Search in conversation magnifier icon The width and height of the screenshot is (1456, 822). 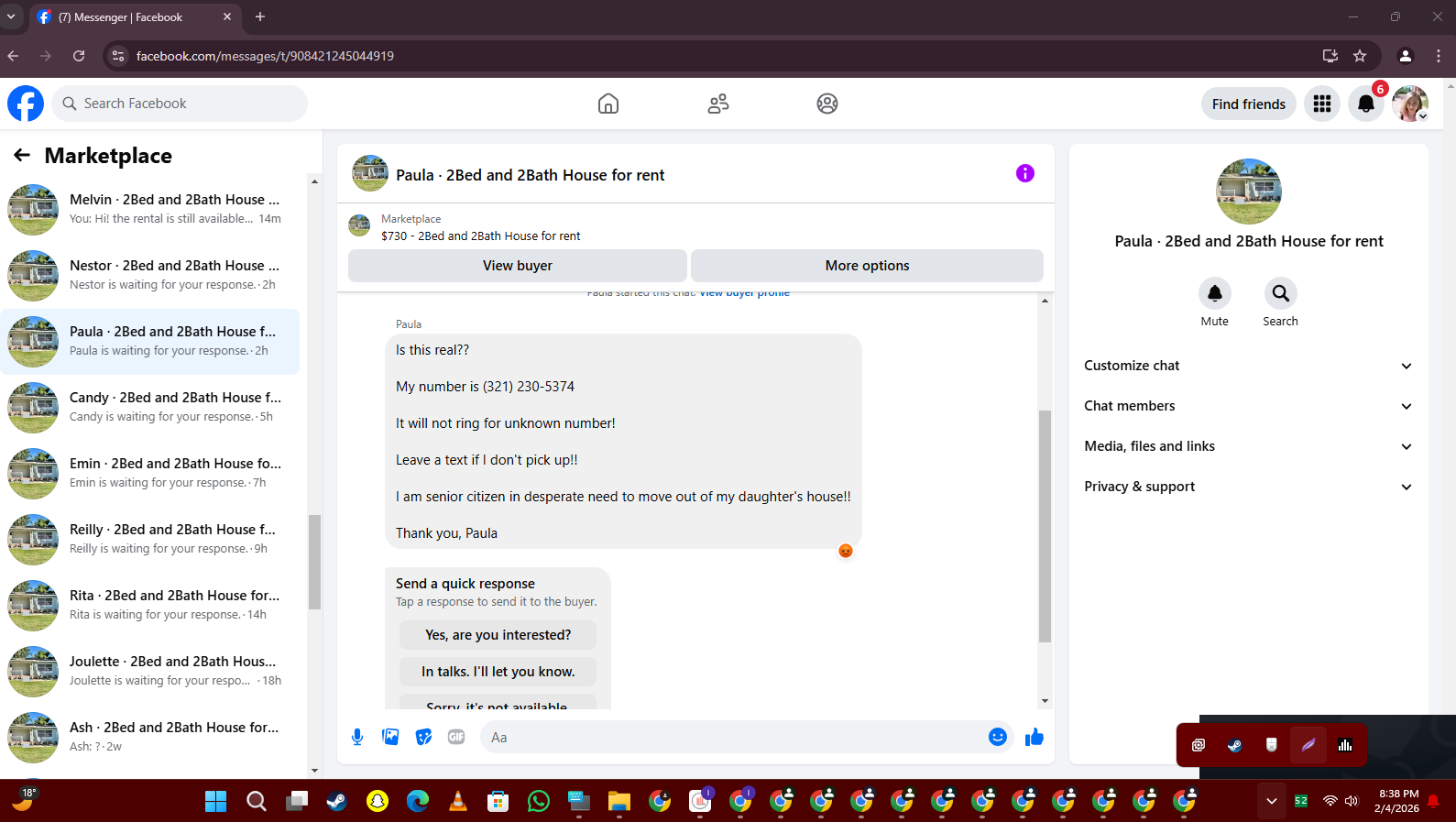1281,293
